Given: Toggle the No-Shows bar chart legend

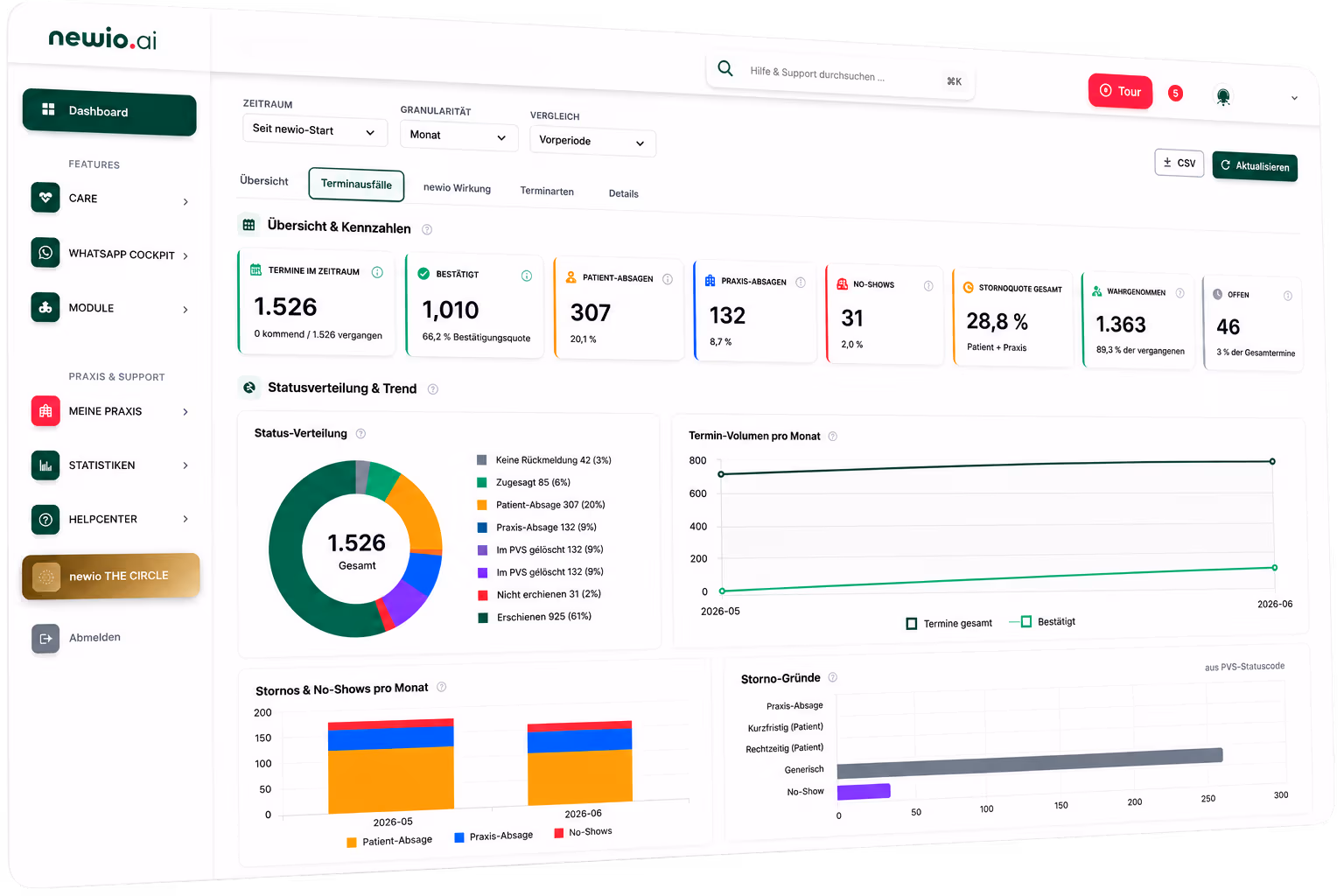Looking at the screenshot, I should click(x=584, y=832).
